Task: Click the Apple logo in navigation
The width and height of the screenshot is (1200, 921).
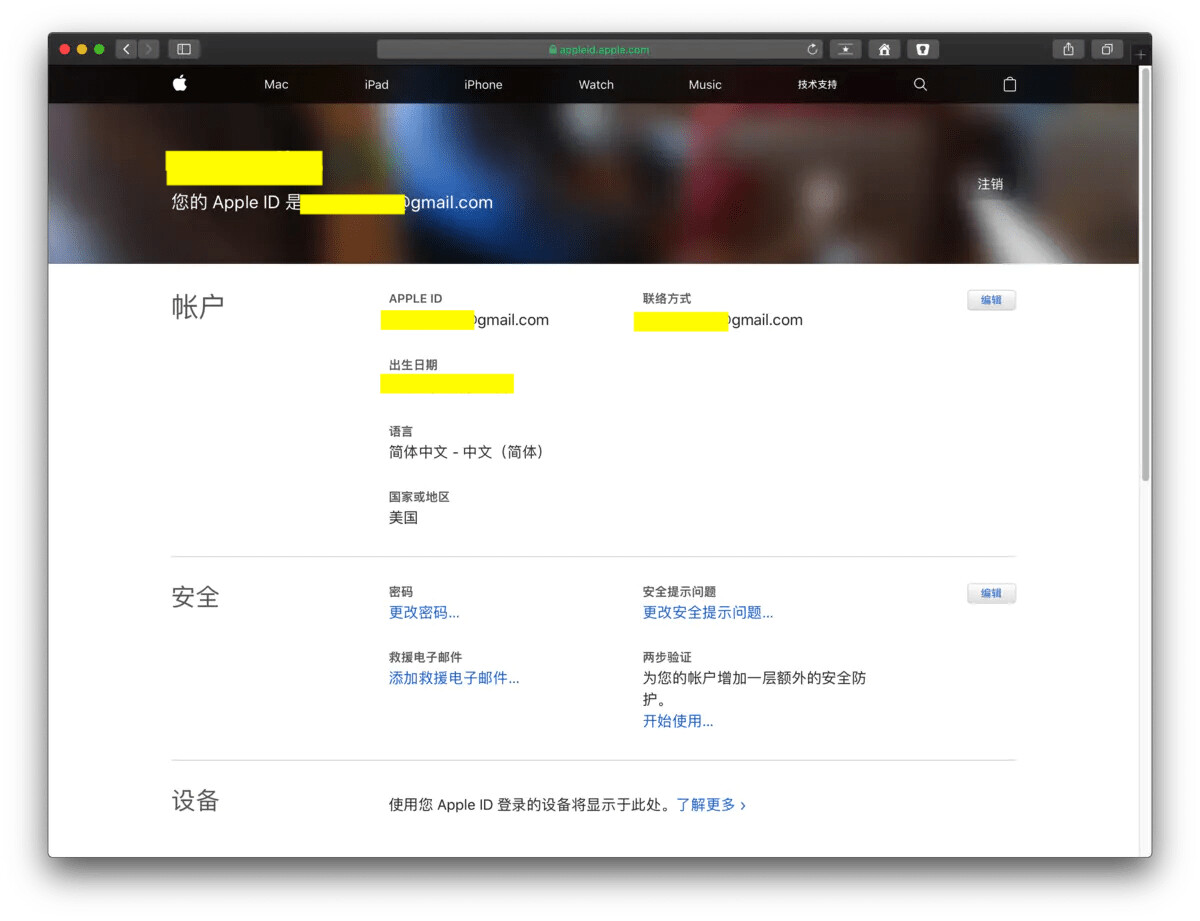Action: click(180, 84)
